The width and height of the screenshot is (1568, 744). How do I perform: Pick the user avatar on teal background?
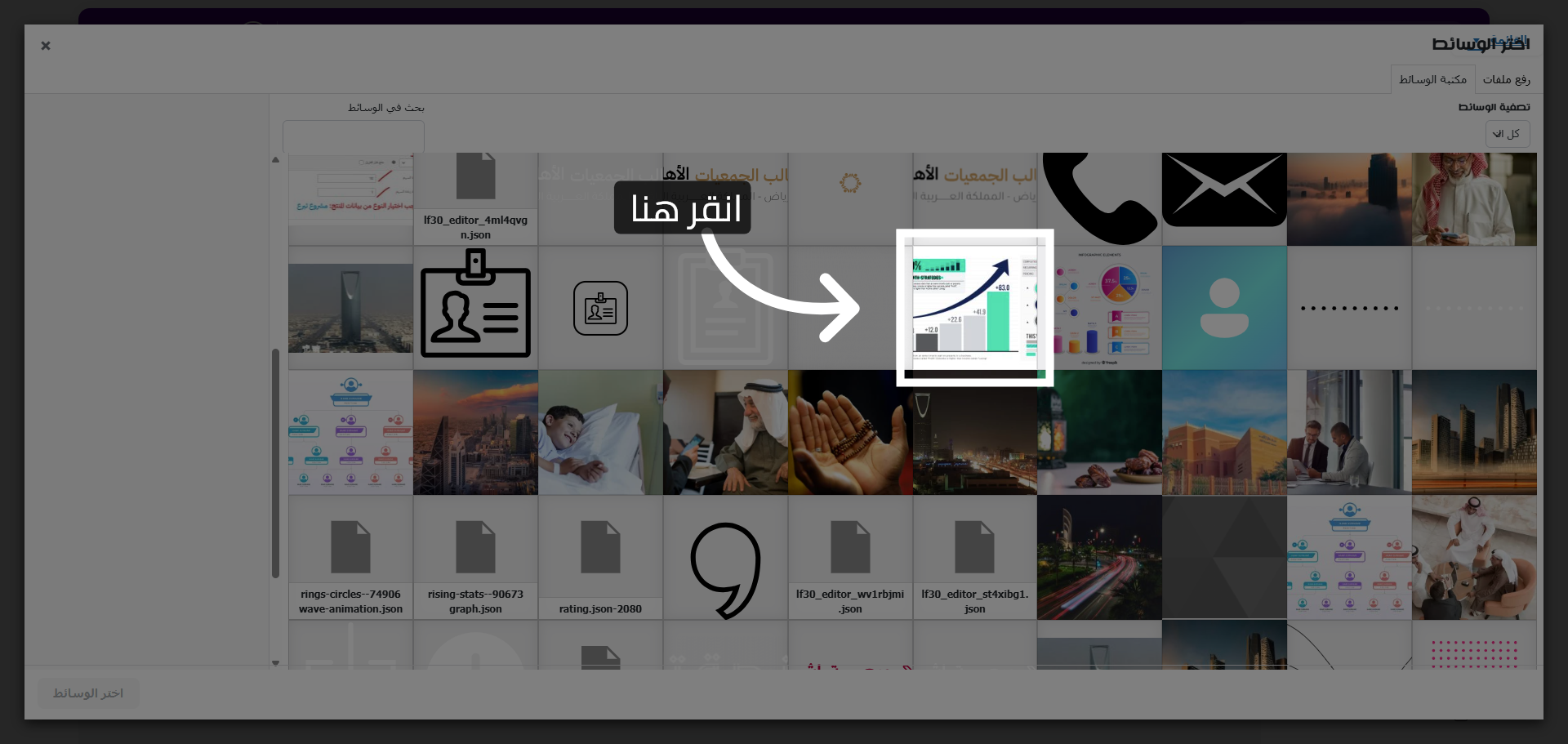pos(1224,308)
